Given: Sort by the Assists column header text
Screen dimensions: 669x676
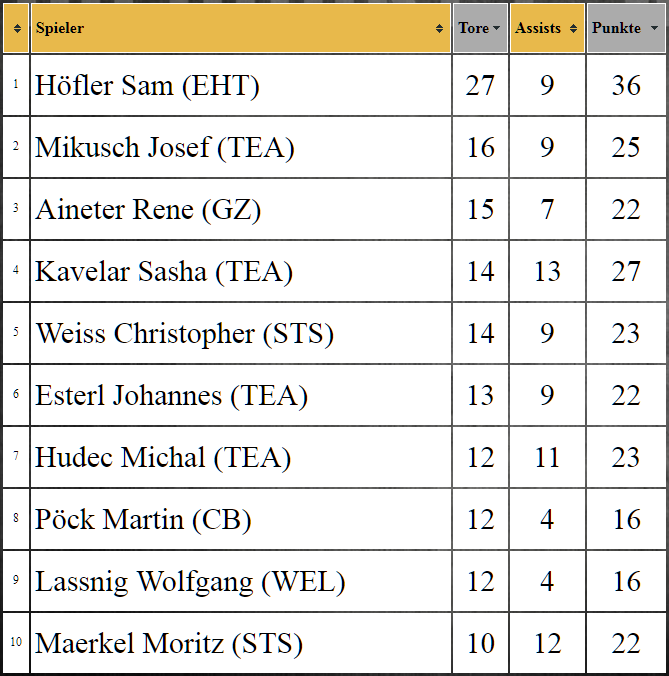Looking at the screenshot, I should click(538, 28).
